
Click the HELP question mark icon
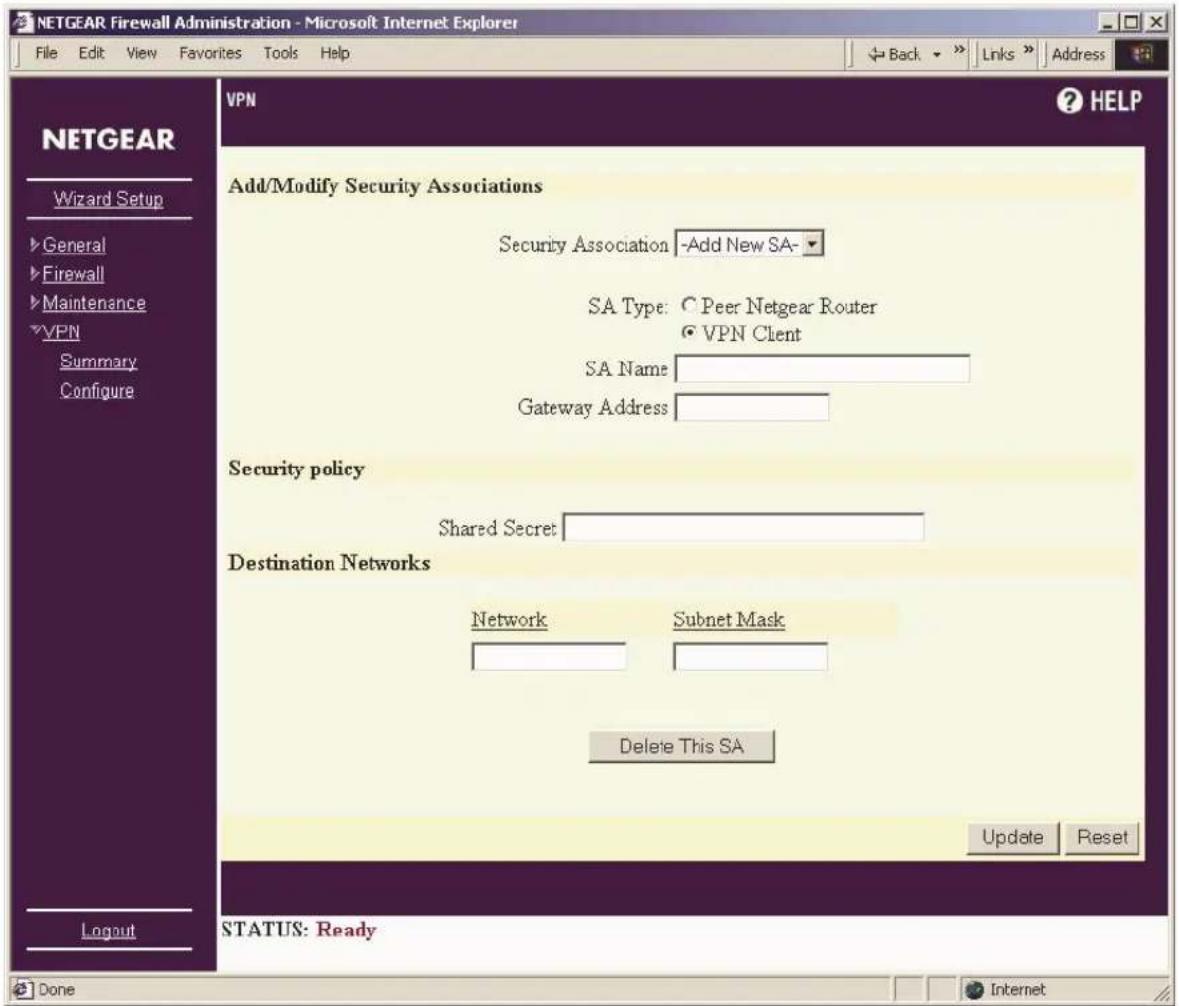pyautogui.click(x=1069, y=101)
